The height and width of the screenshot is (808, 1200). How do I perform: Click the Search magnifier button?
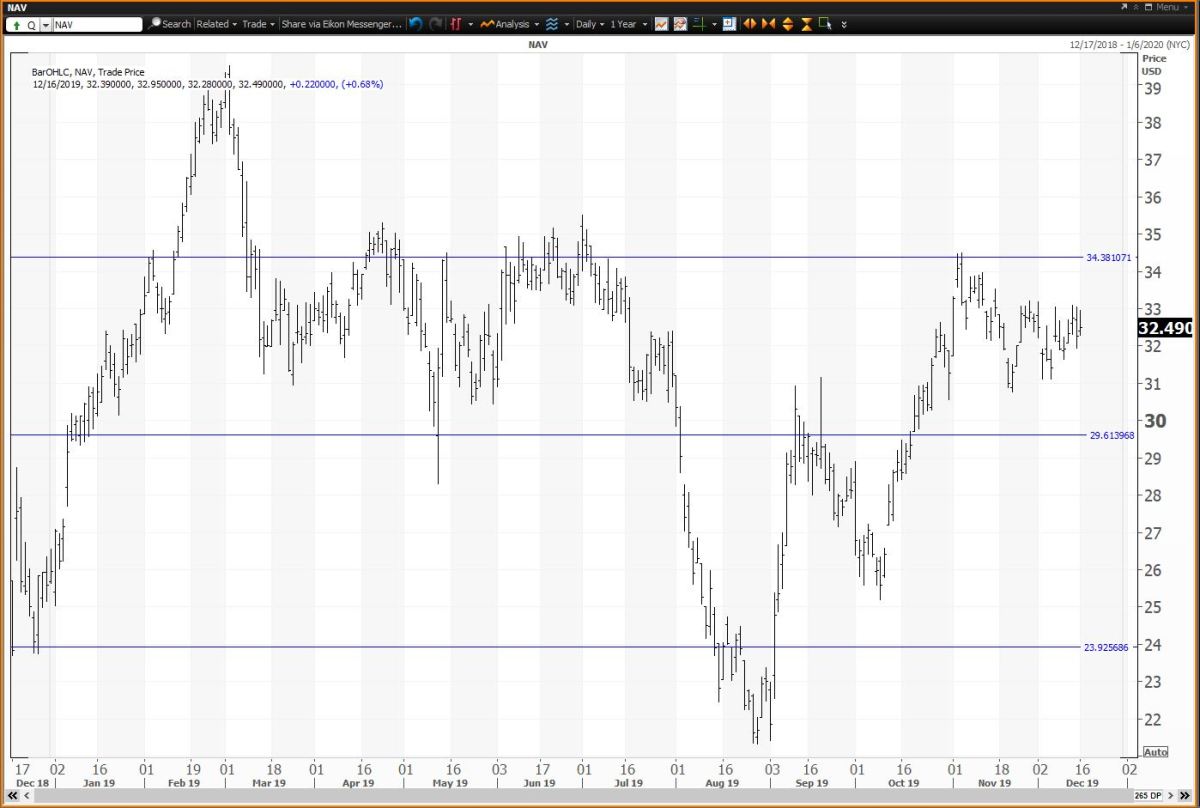[x=170, y=24]
